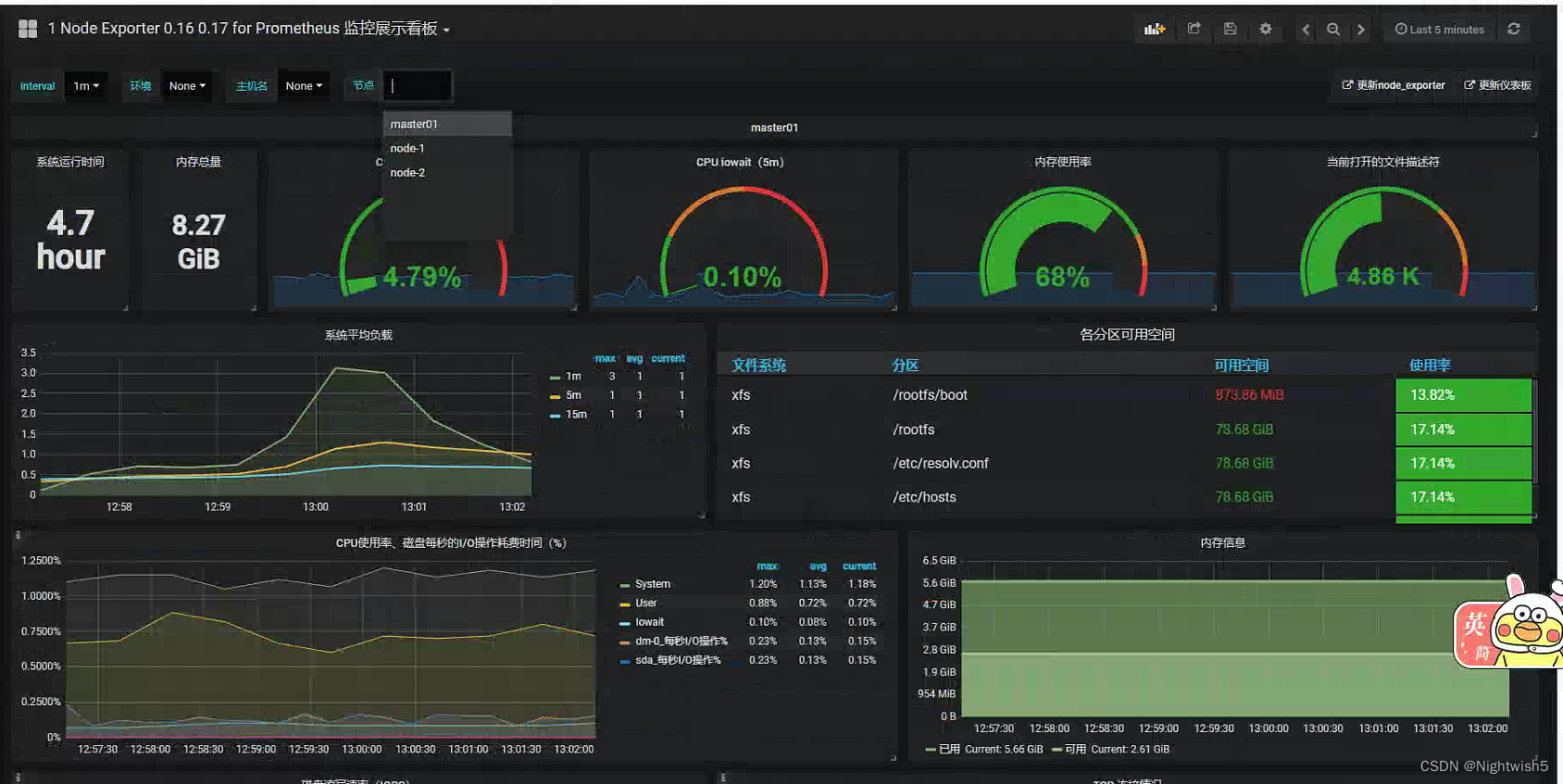Open the Last 5 minutes time picker

[1440, 29]
